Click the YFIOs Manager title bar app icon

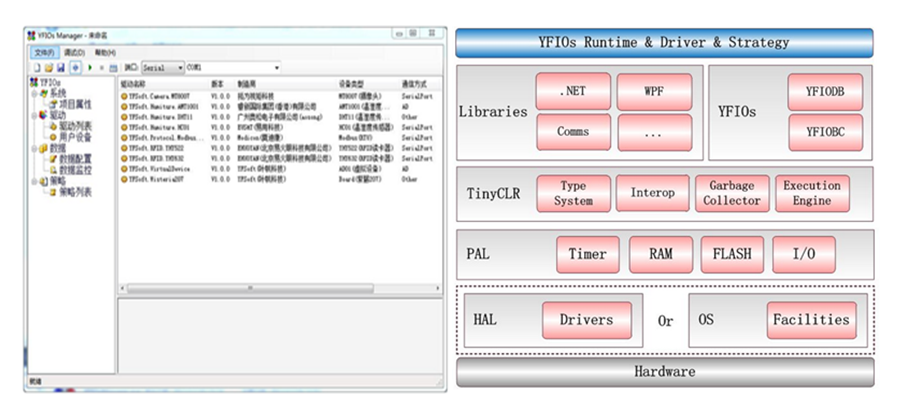pyautogui.click(x=32, y=36)
